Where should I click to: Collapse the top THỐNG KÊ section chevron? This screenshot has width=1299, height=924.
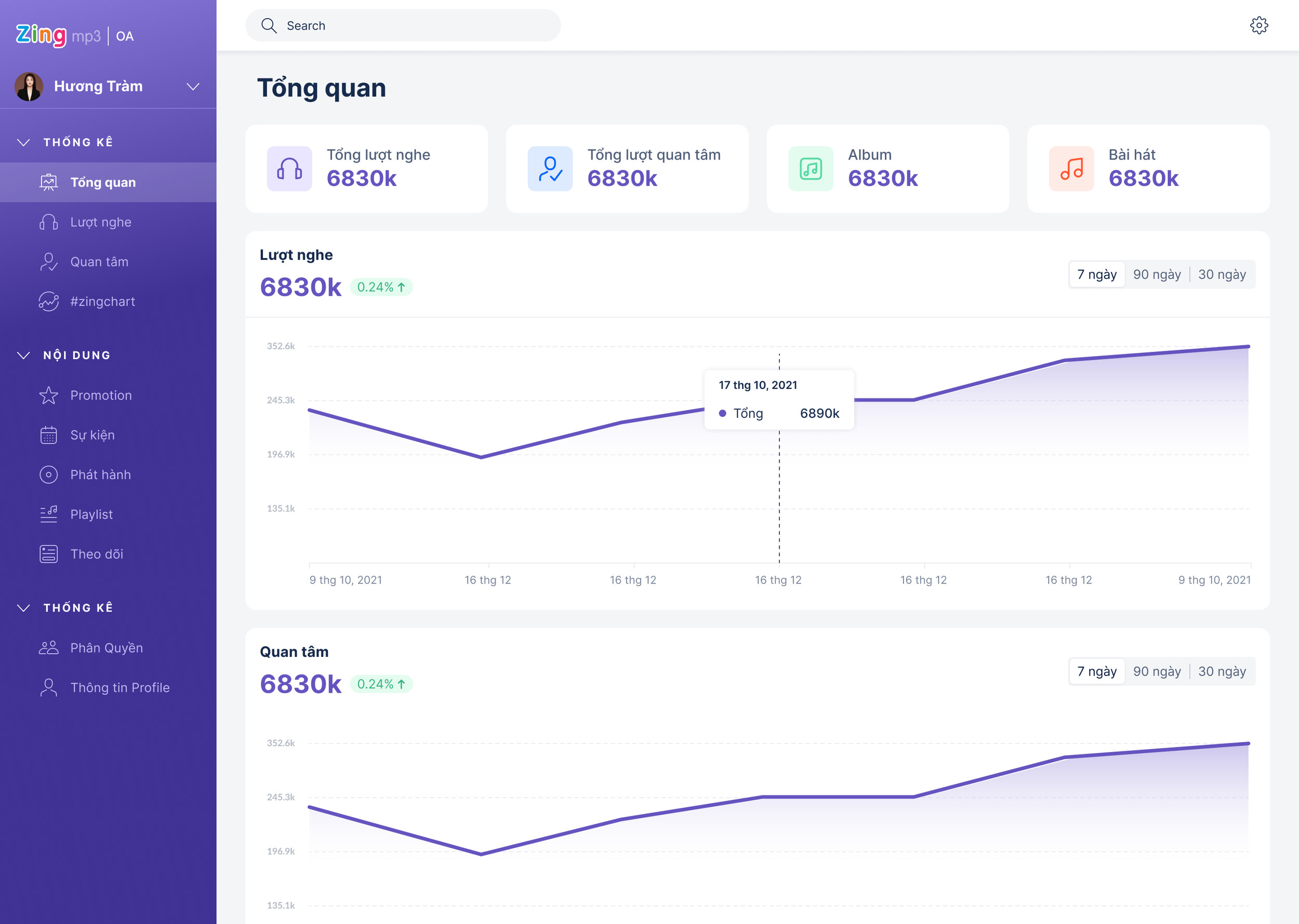pyautogui.click(x=23, y=142)
